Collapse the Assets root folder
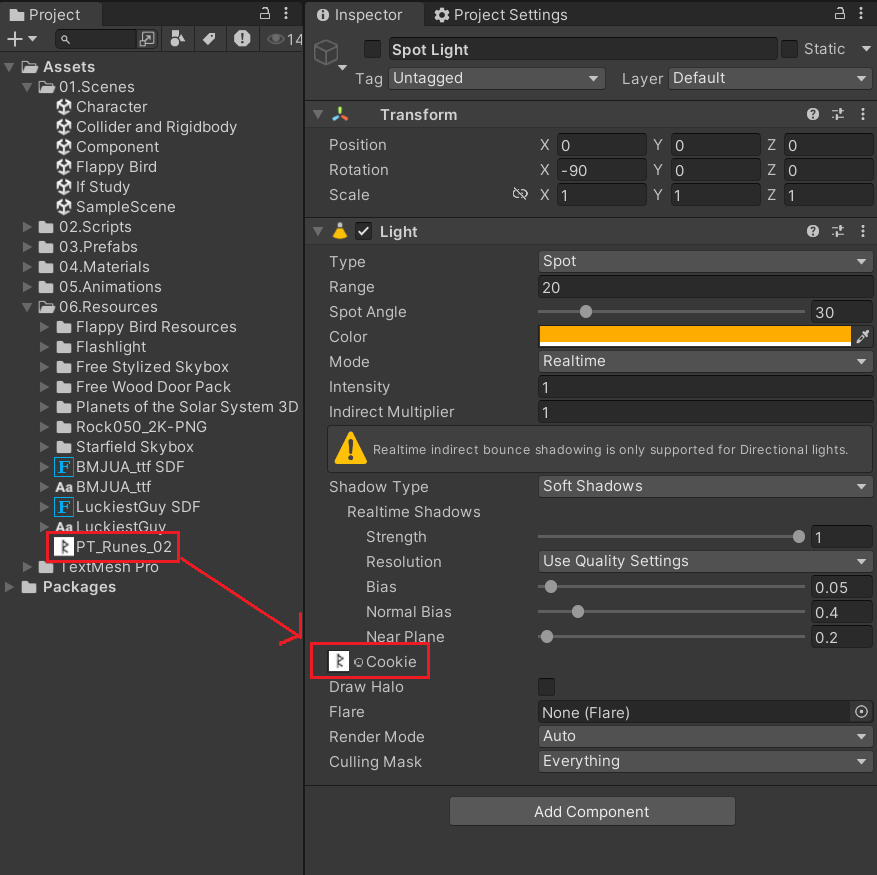Image resolution: width=877 pixels, height=875 pixels. [x=9, y=67]
